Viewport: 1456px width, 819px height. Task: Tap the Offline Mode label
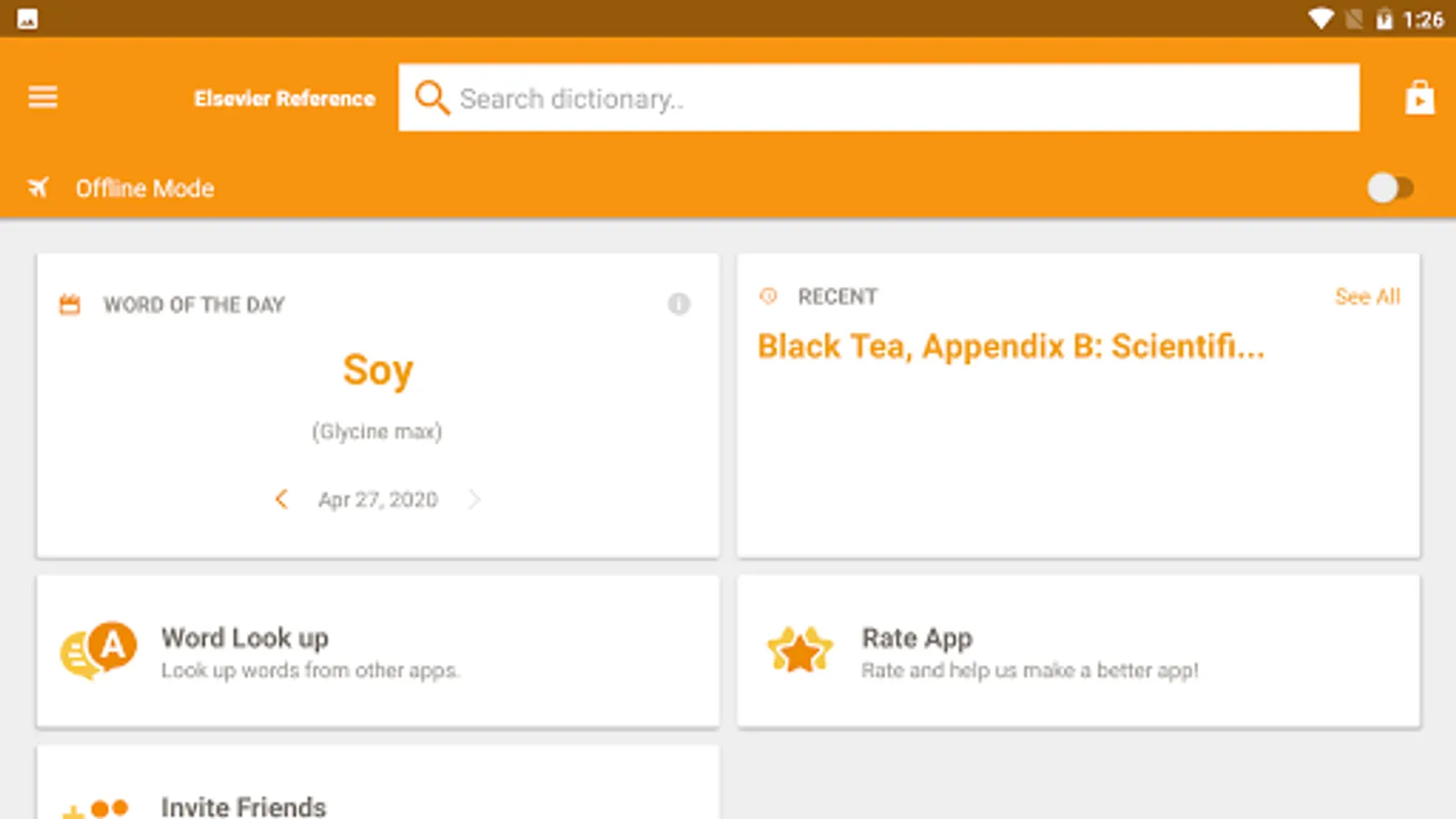point(145,188)
